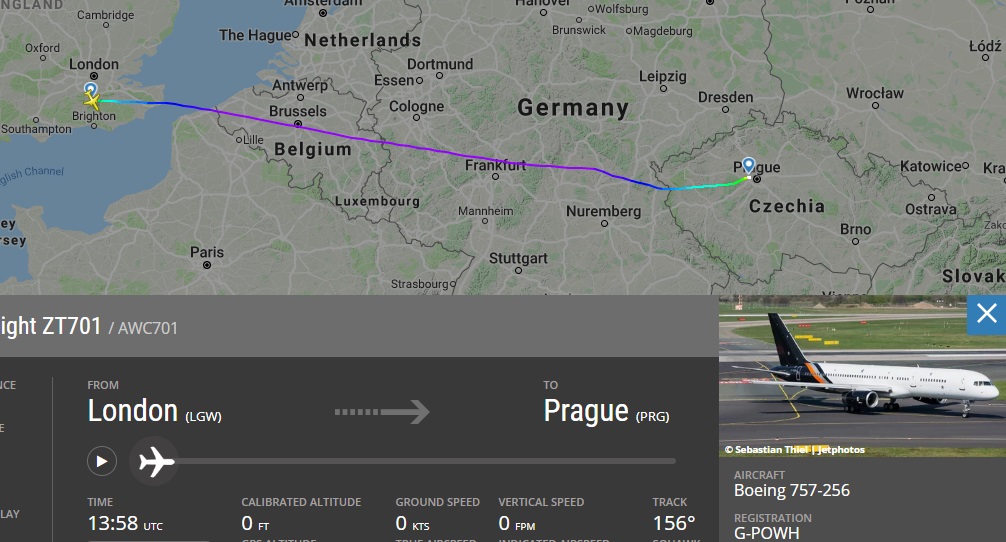Viewport: 1006px width, 542px height.
Task: Click the yellow aircraft icon near London
Action: point(92,101)
